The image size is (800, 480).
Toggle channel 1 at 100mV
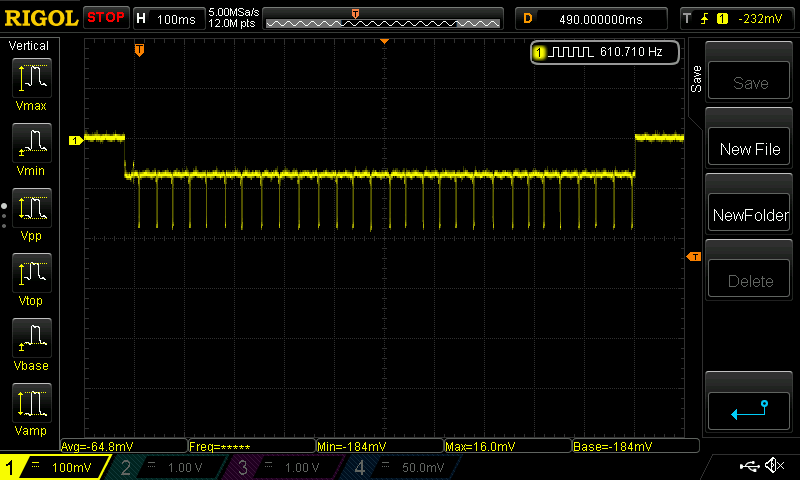pyautogui.click(x=55, y=467)
